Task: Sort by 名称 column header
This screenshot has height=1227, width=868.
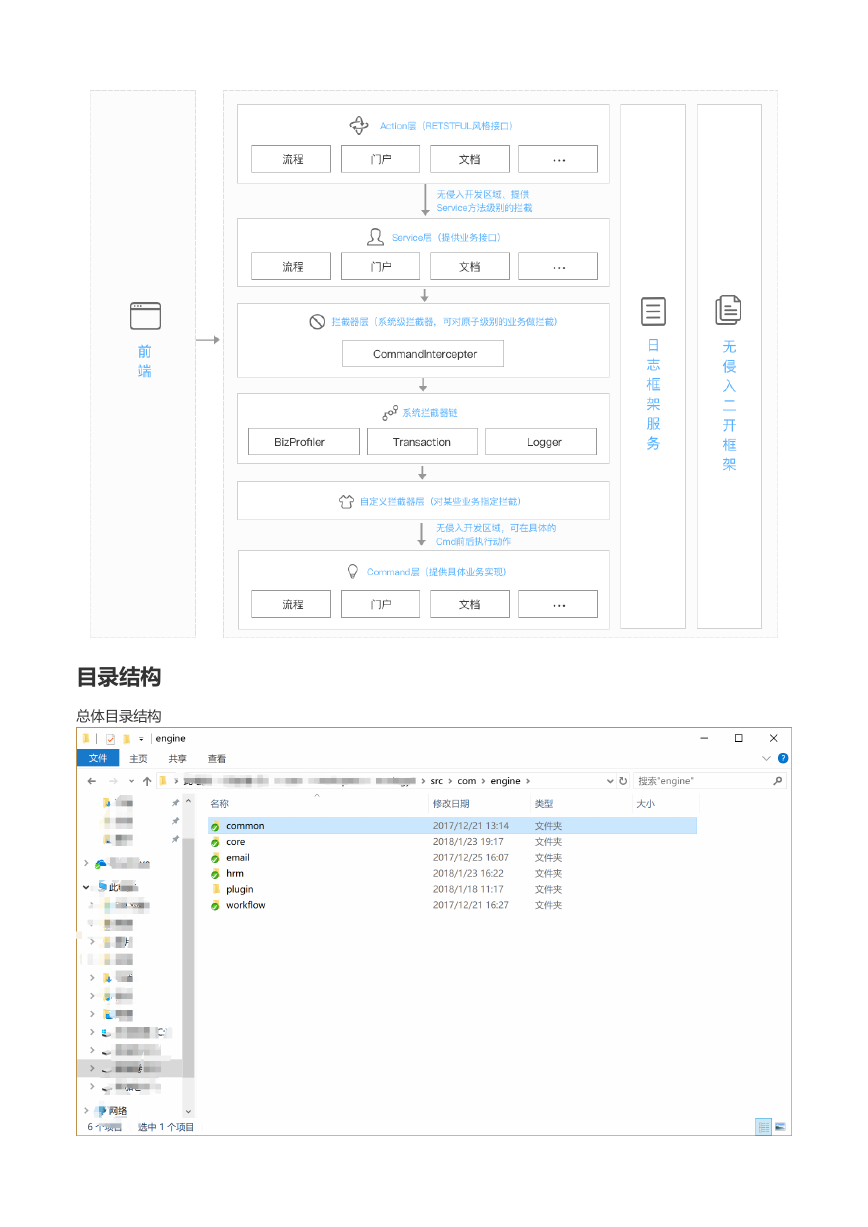Action: pos(219,804)
